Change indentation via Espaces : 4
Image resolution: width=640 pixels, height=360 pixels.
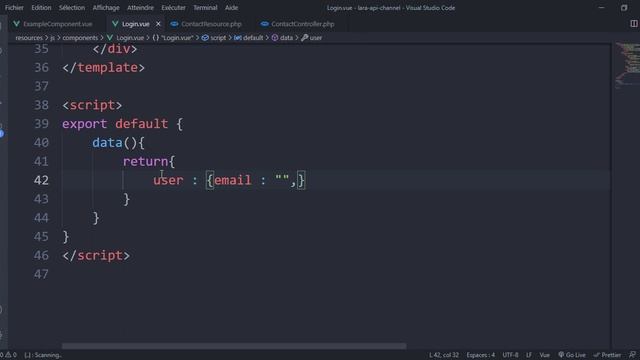point(480,355)
